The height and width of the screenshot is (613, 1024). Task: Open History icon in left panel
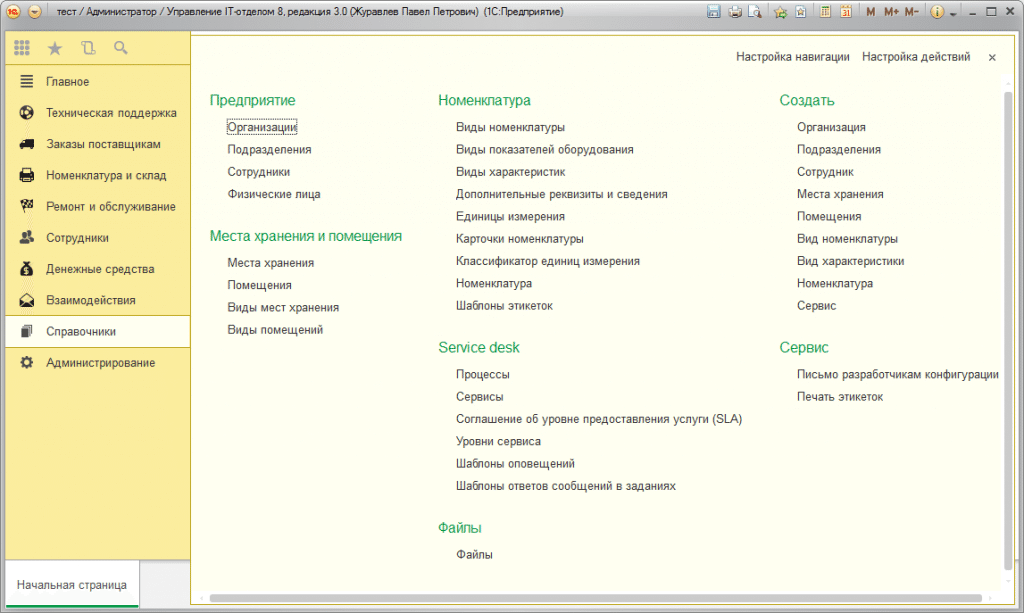point(88,48)
